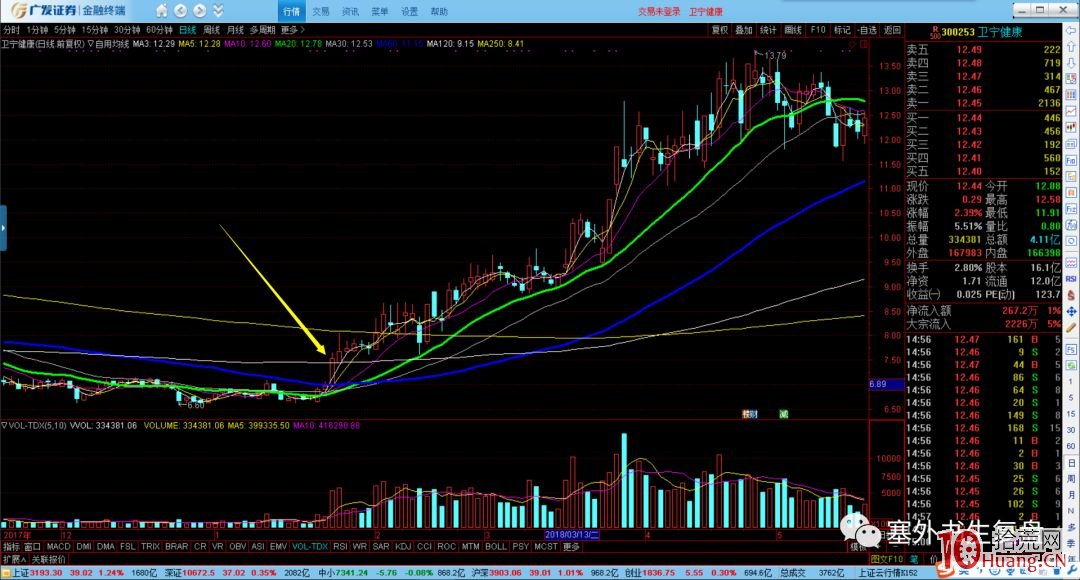
Task: Select the KDJ indicator tab
Action: click(403, 546)
